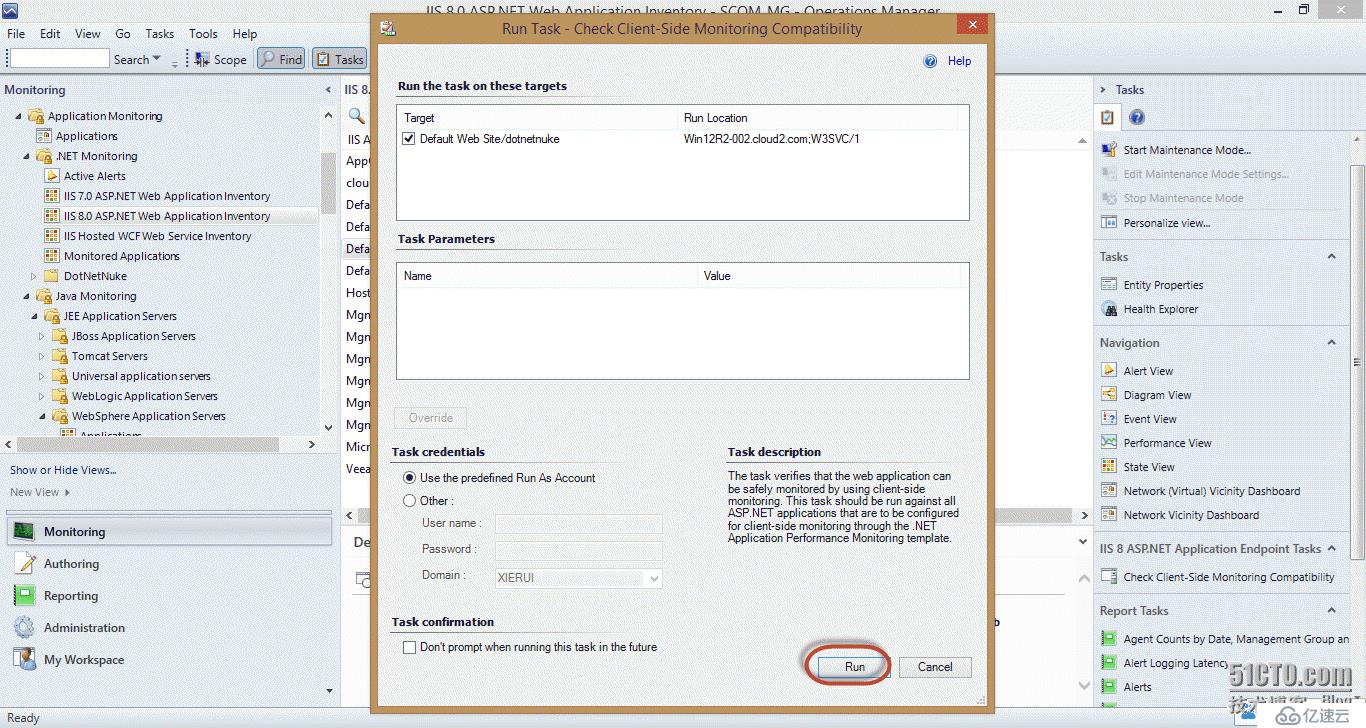Select the Other credentials radio option
The width and height of the screenshot is (1366, 728).
pyautogui.click(x=409, y=501)
